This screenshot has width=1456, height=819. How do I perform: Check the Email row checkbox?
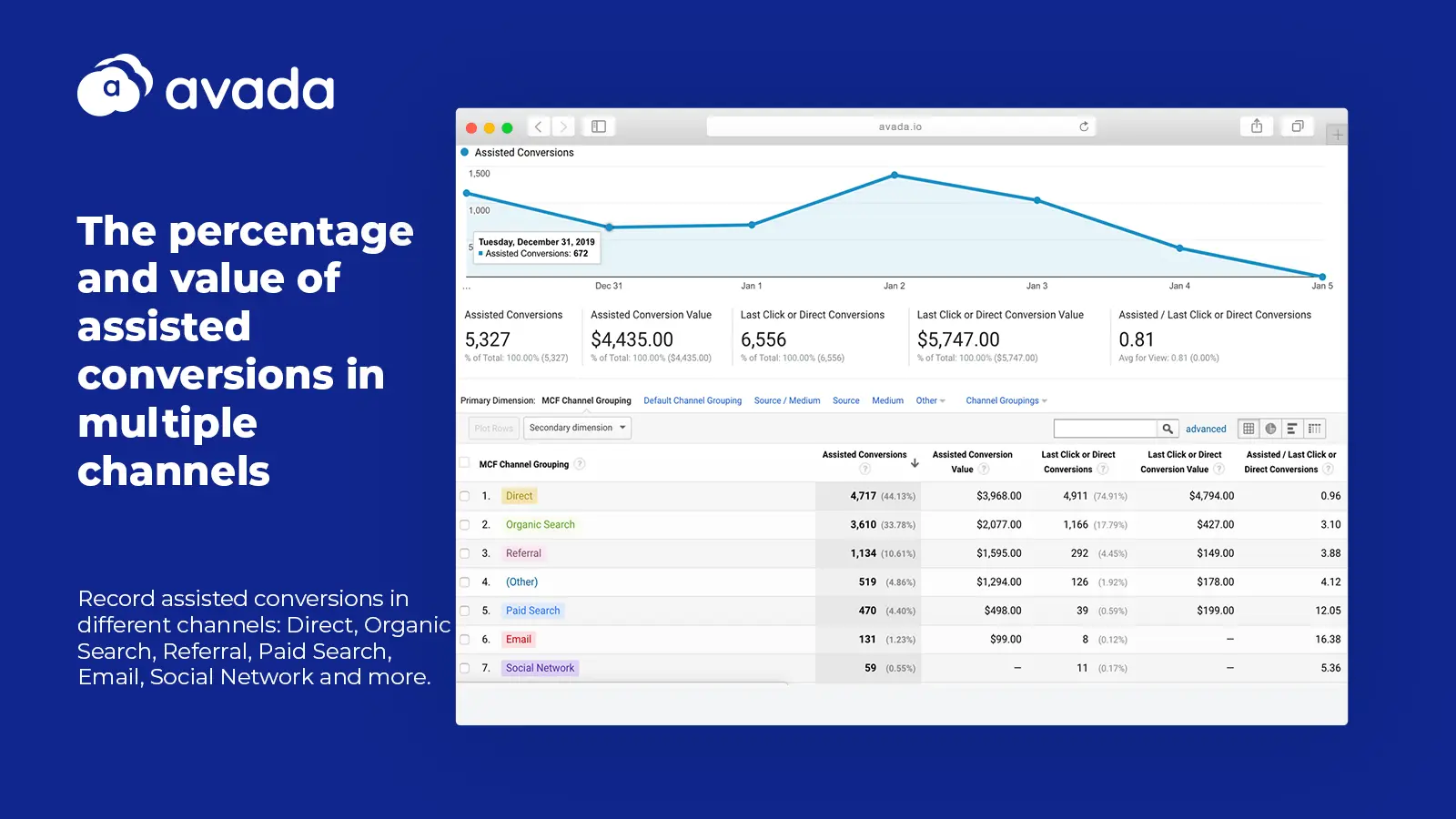pyautogui.click(x=465, y=640)
